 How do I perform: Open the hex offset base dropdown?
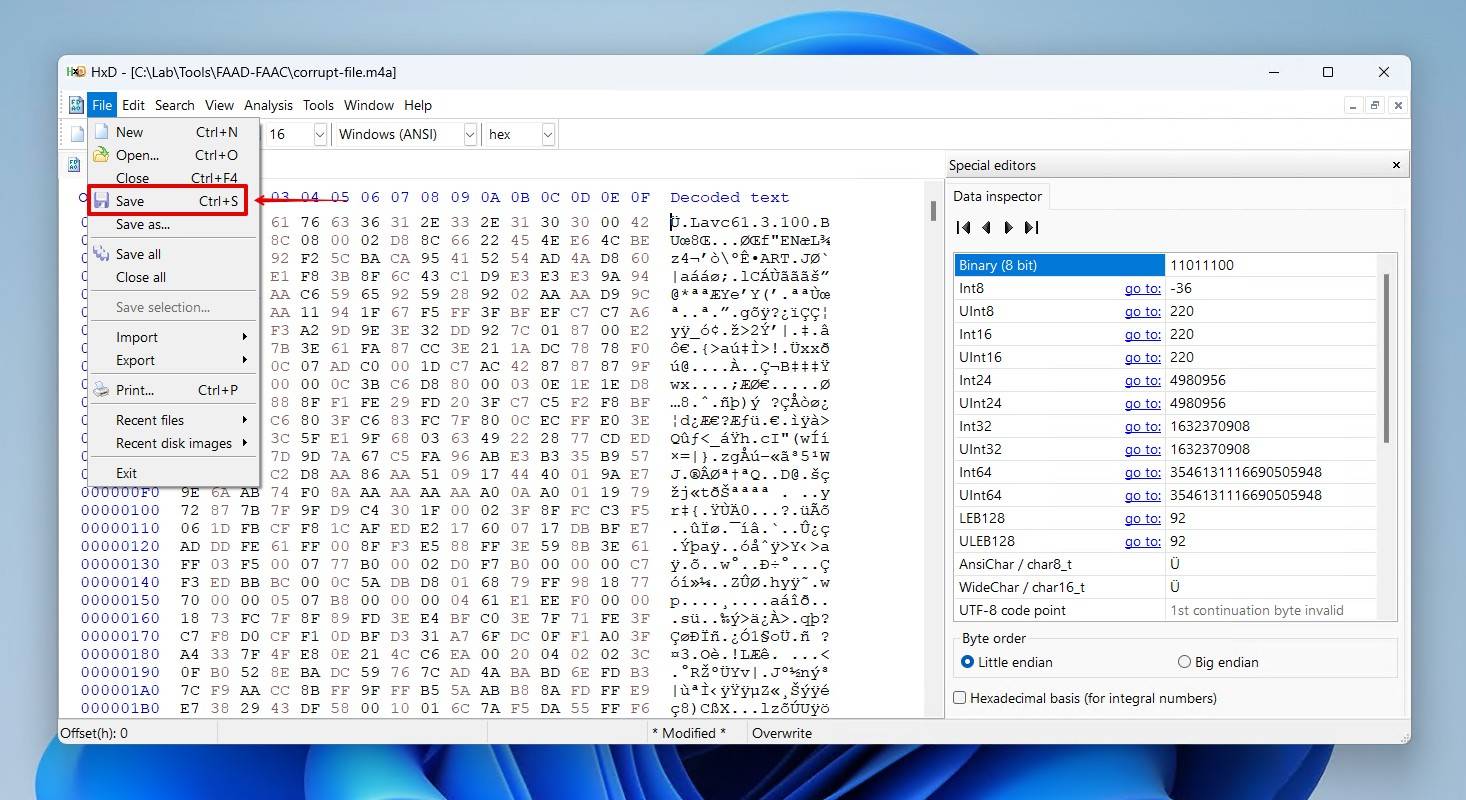(548, 134)
